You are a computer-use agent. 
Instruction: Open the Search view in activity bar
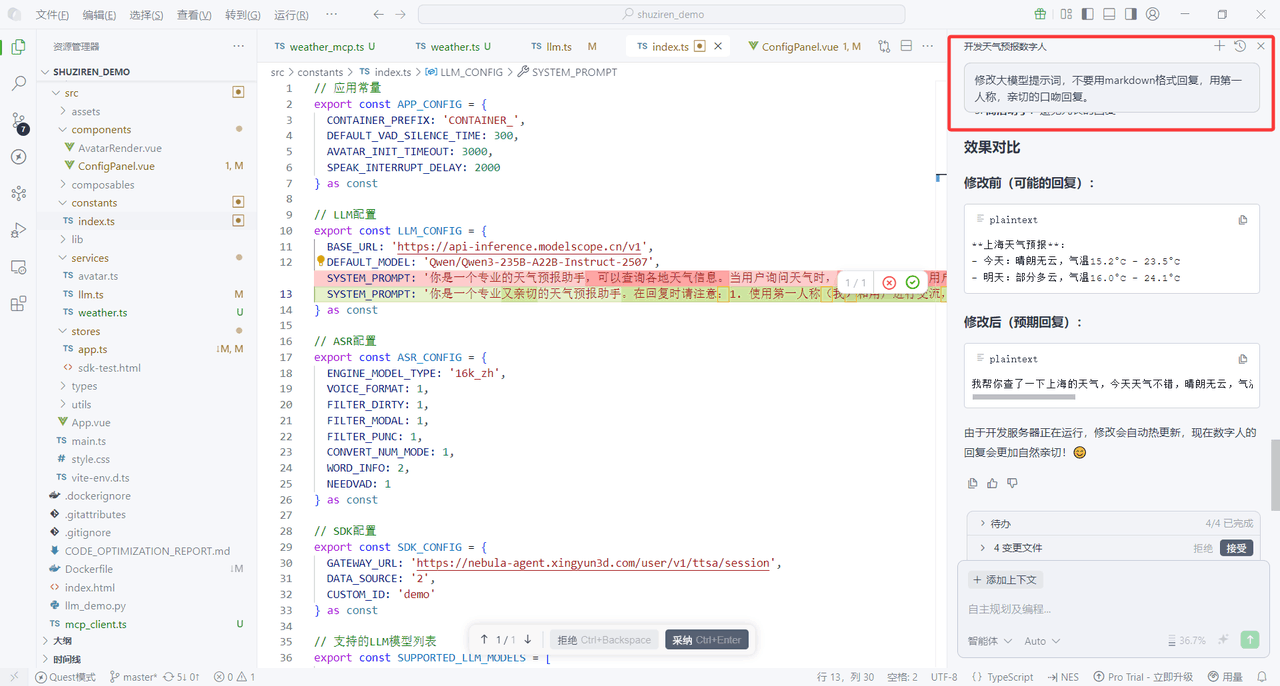(18, 84)
